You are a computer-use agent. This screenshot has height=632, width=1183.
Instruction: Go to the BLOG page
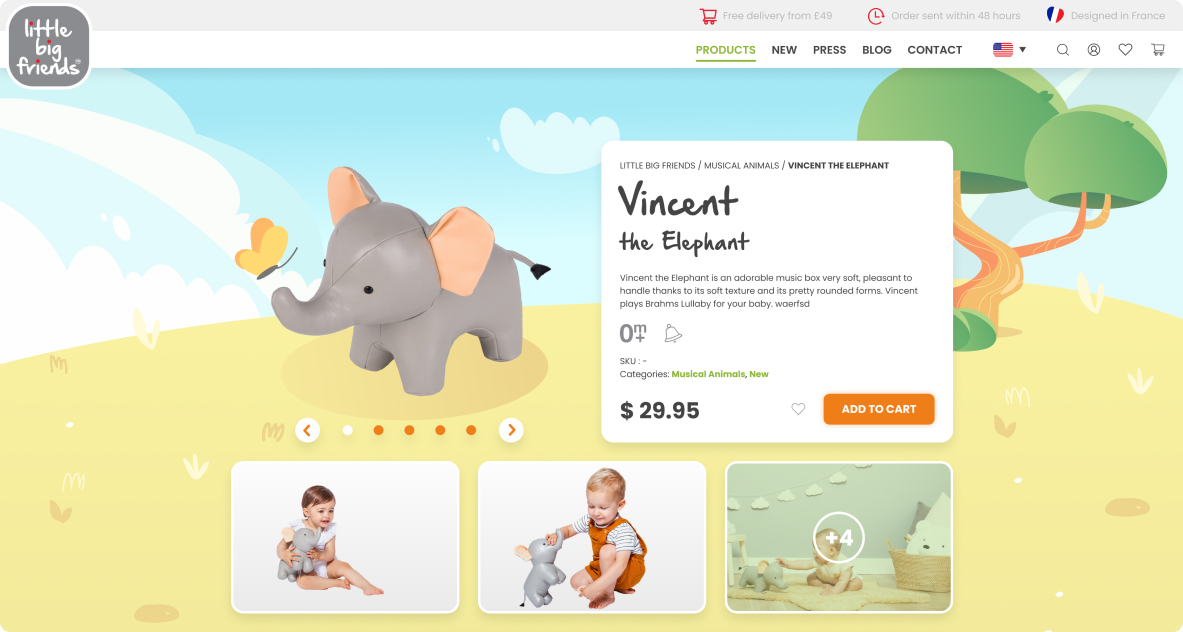[x=877, y=50]
